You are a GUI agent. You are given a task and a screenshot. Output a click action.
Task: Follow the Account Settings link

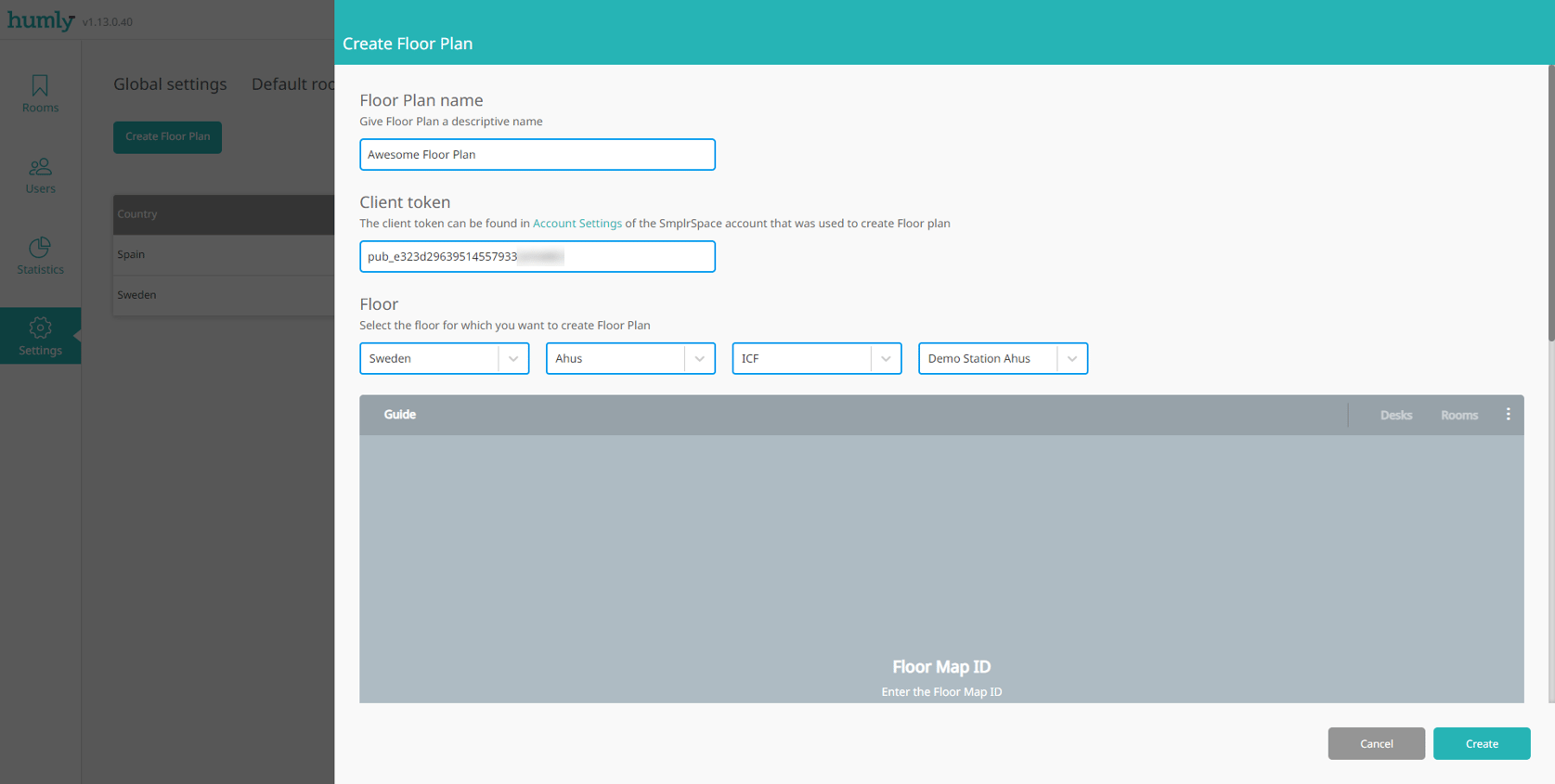point(577,224)
